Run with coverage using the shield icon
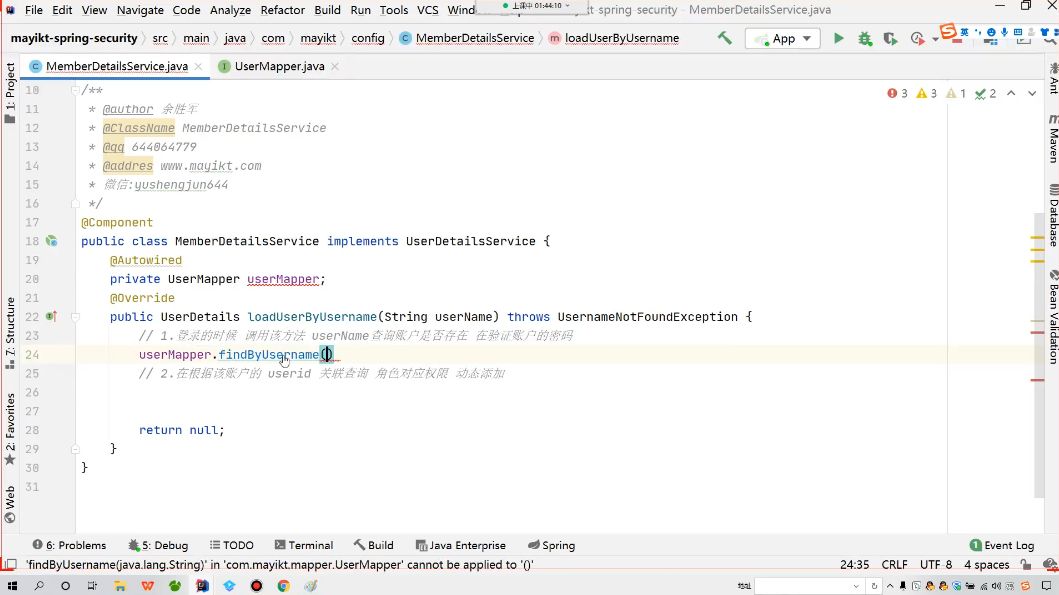The height and width of the screenshot is (595, 1059). pyautogui.click(x=890, y=38)
